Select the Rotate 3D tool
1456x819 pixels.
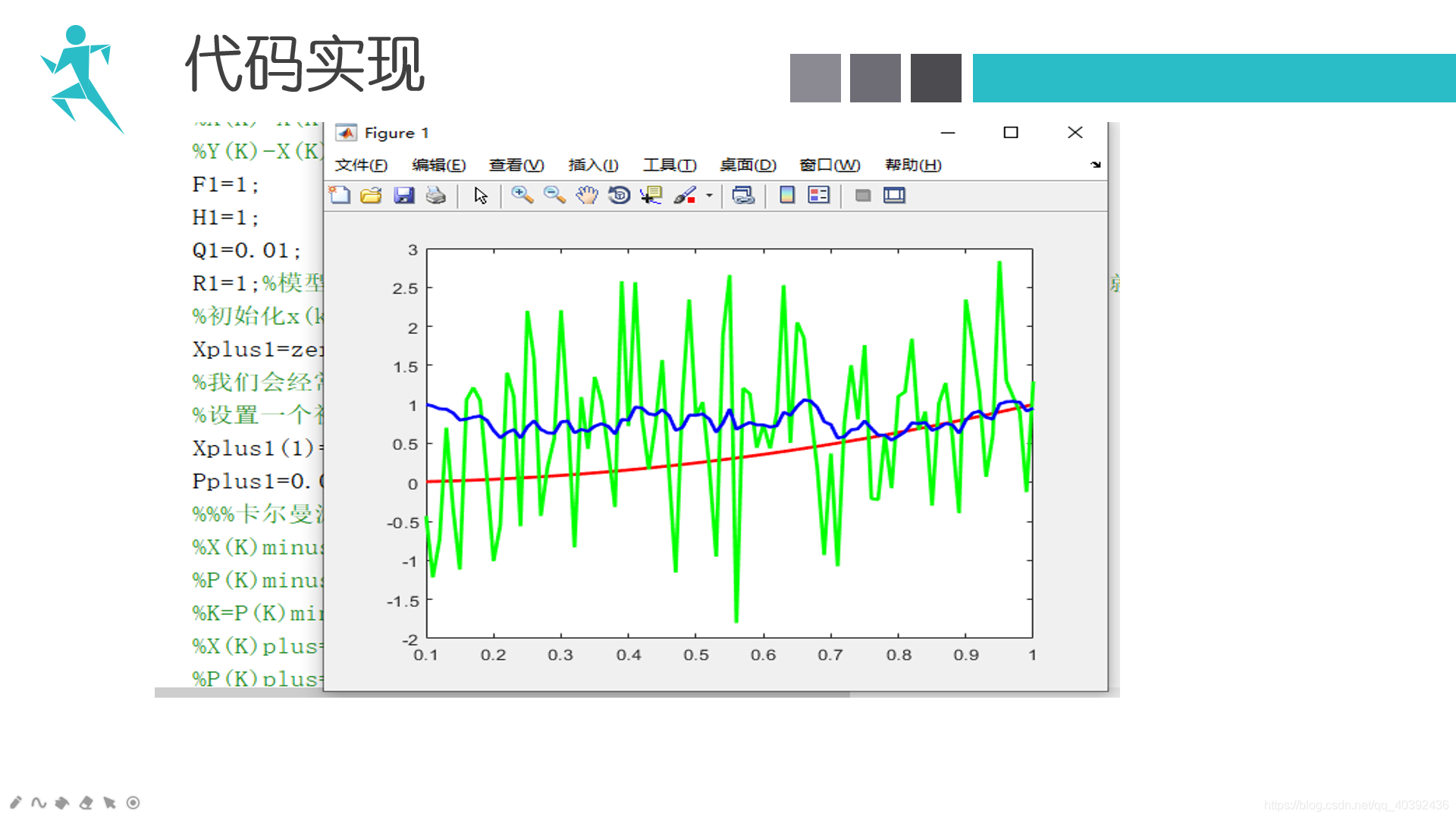click(x=619, y=195)
